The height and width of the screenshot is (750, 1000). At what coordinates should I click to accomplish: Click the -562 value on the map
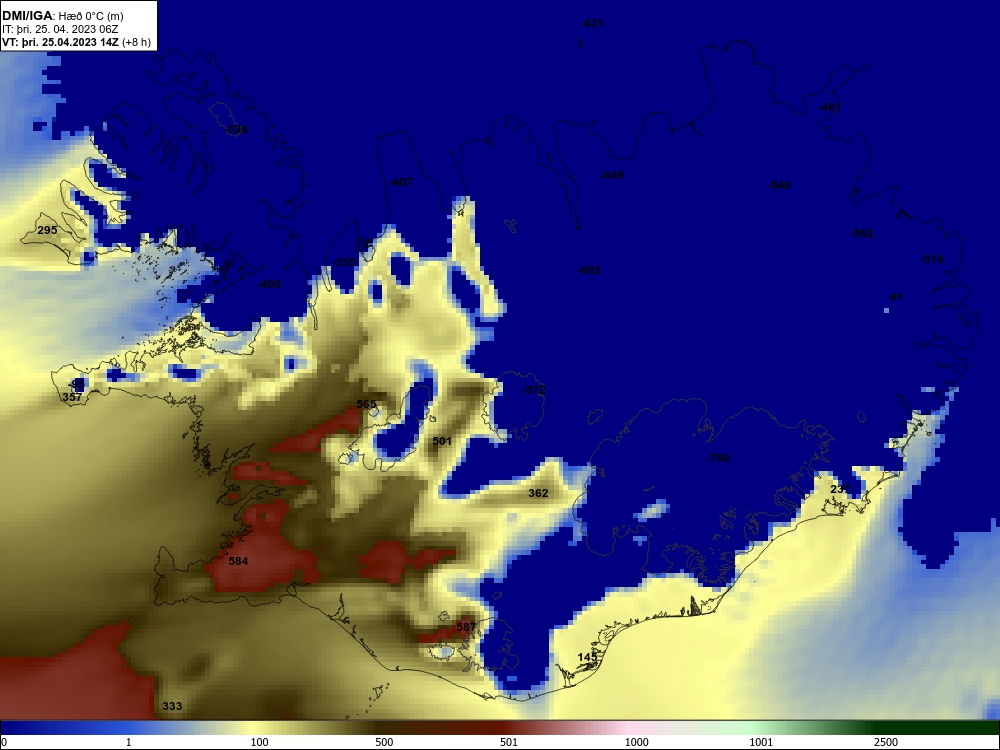862,233
